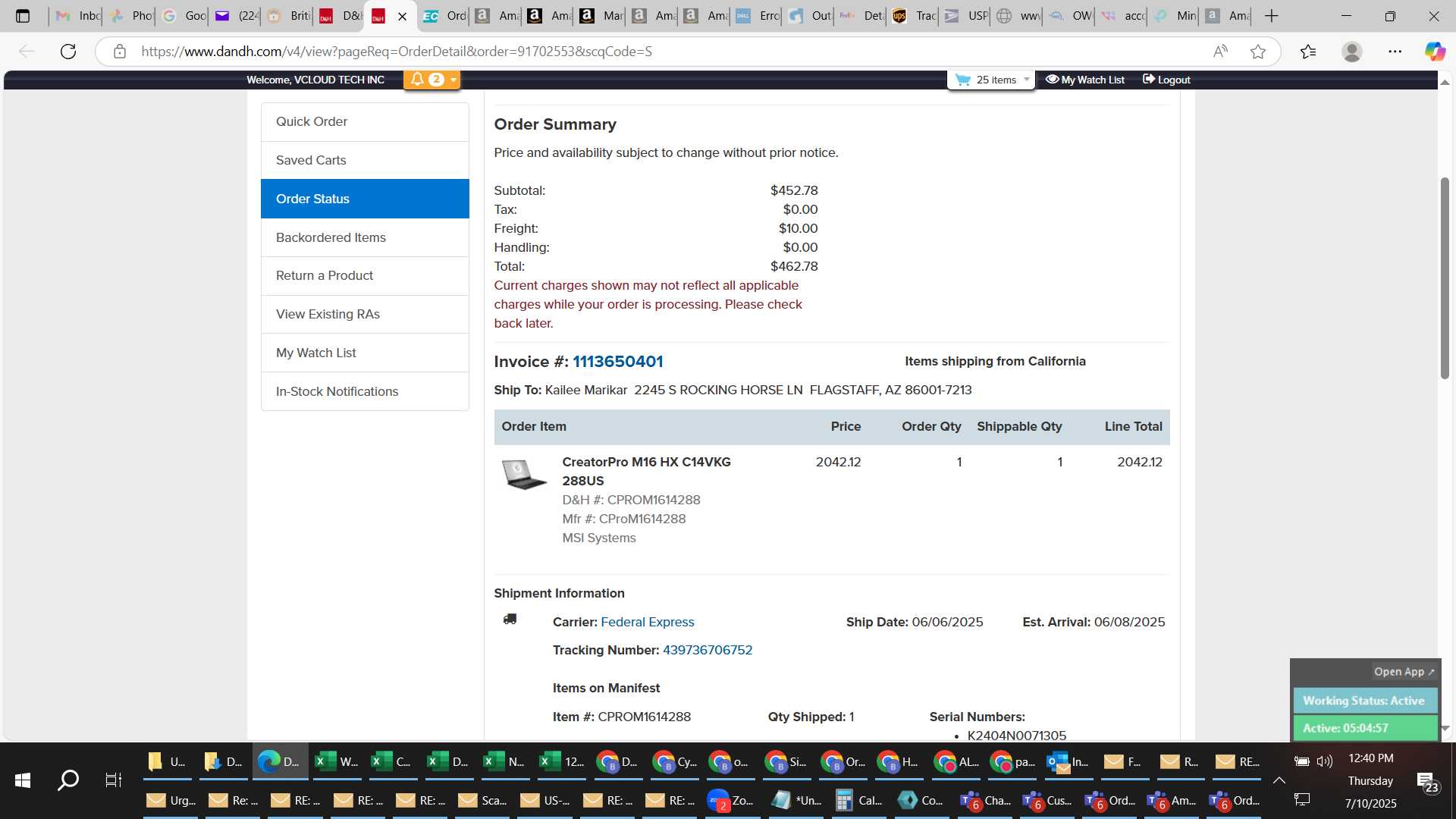Open the Calculator taskbar item
The image size is (1456, 819).
pos(860,801)
